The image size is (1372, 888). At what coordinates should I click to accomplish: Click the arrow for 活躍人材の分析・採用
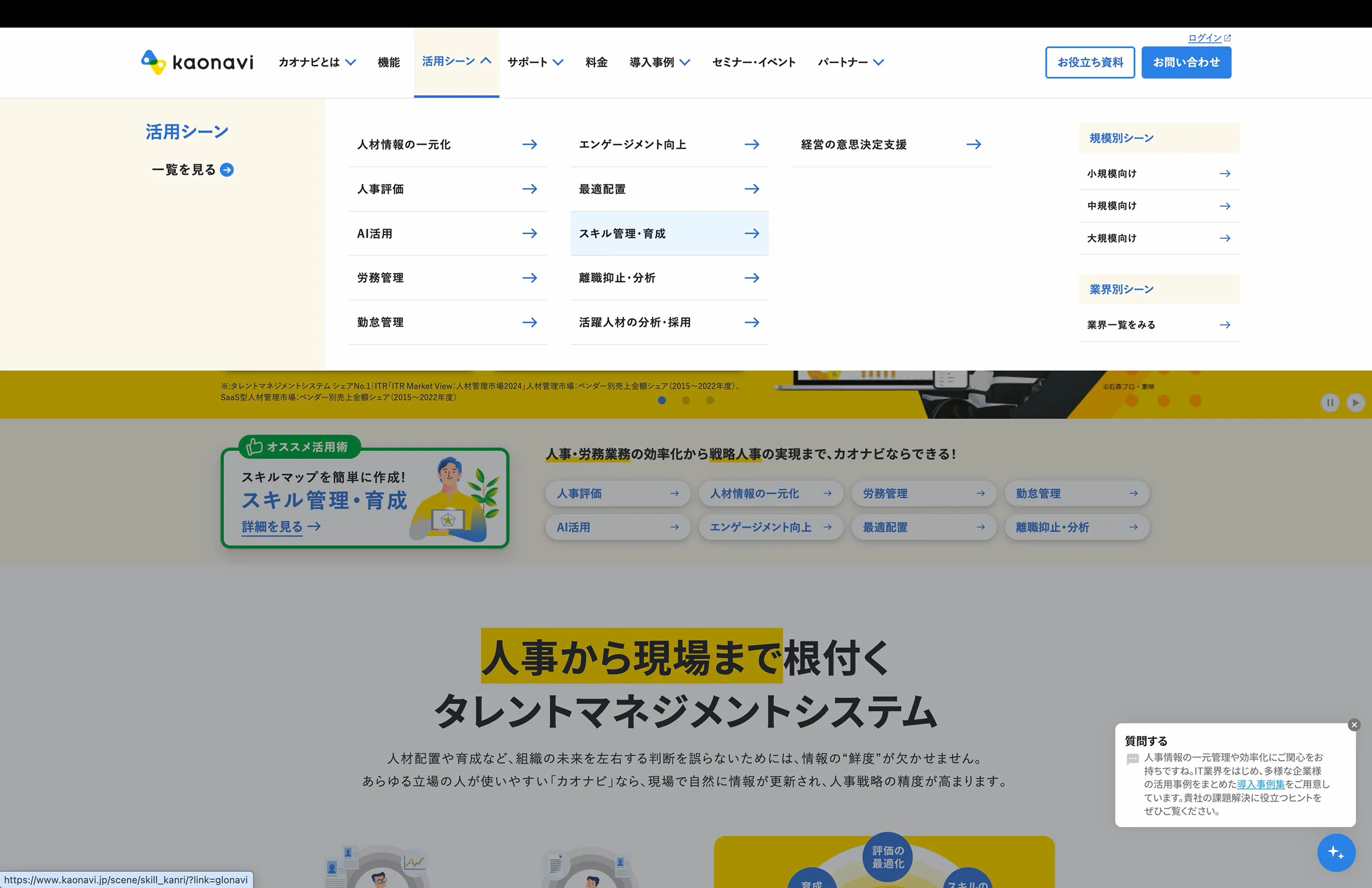click(751, 322)
